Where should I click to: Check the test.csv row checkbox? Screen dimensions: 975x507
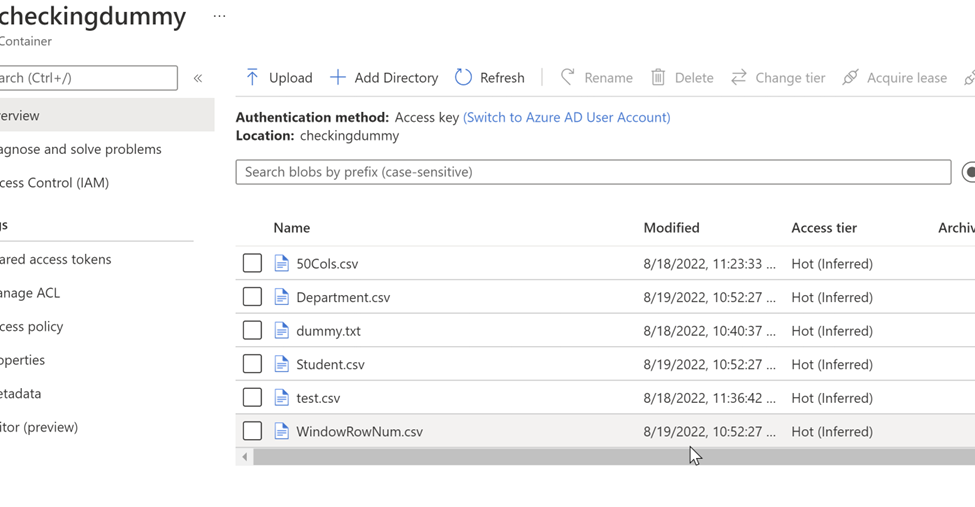pyautogui.click(x=252, y=398)
